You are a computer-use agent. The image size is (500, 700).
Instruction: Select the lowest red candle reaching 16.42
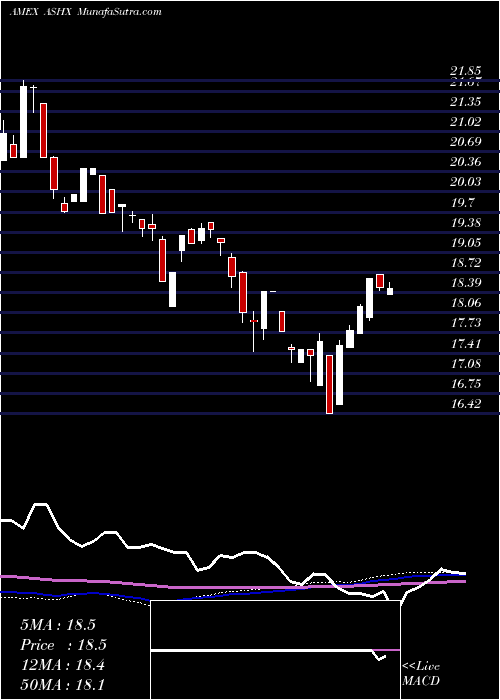click(x=329, y=384)
